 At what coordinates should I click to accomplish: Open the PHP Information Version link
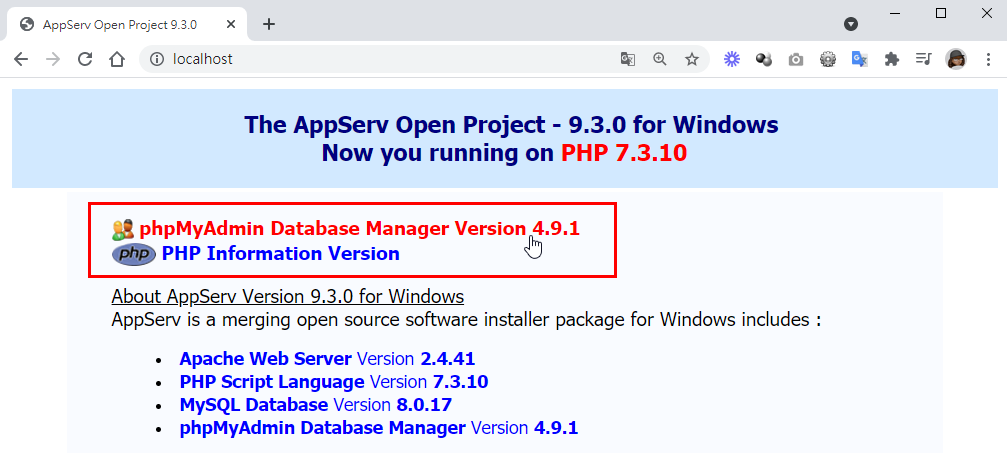[280, 254]
